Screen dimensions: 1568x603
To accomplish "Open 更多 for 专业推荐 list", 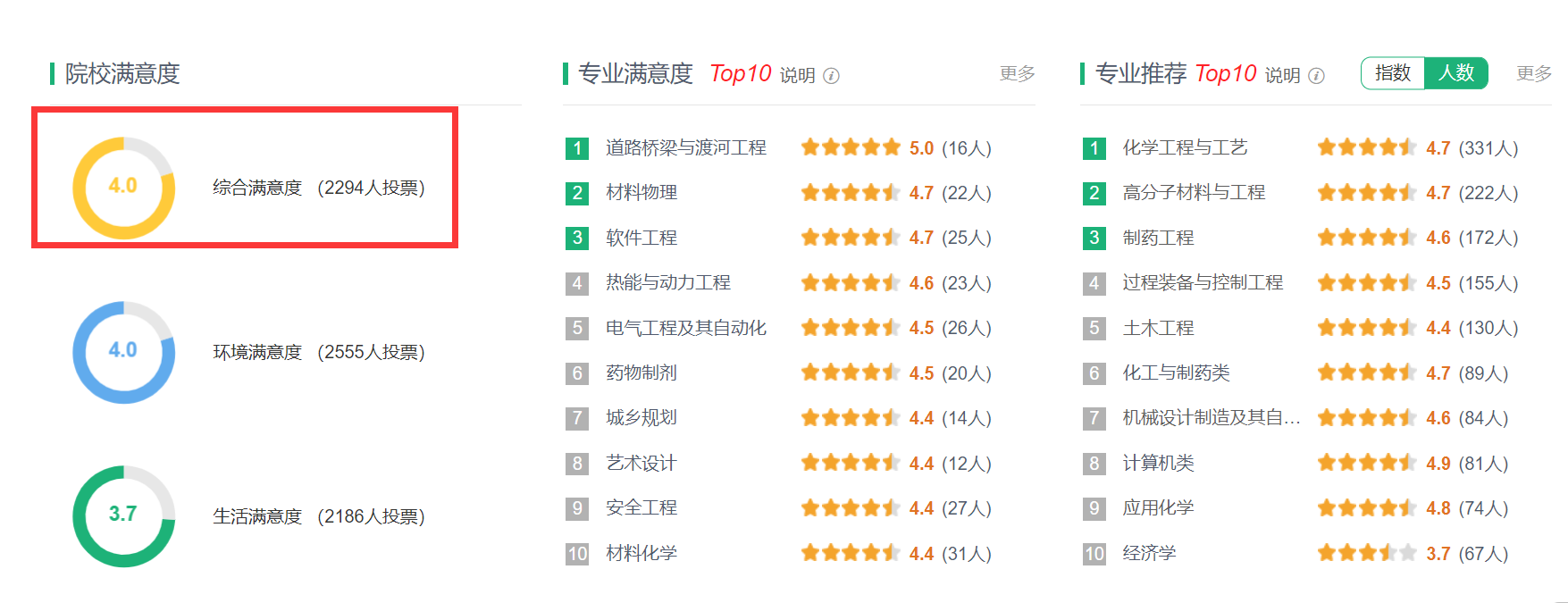I will pos(1533,73).
